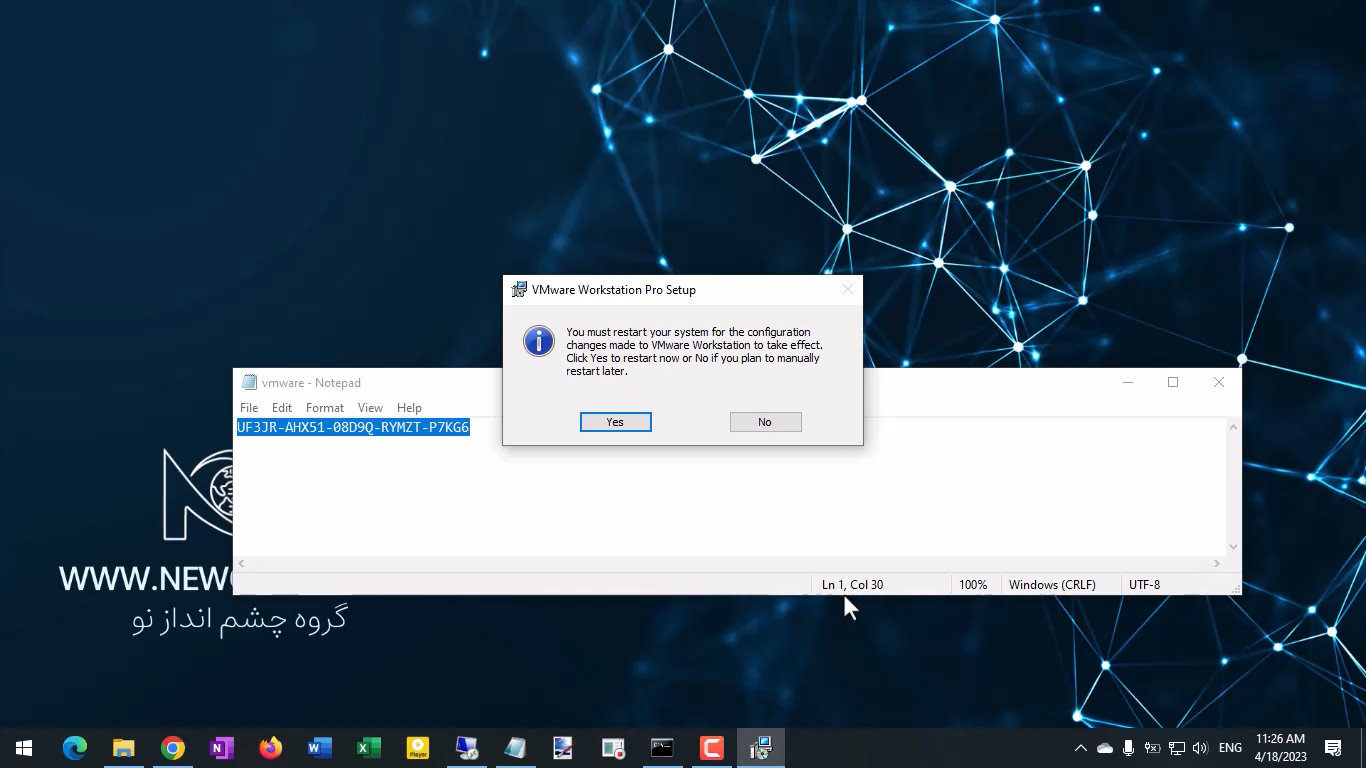This screenshot has width=1366, height=768.
Task: Click the microphone tray icon
Action: [1128, 748]
